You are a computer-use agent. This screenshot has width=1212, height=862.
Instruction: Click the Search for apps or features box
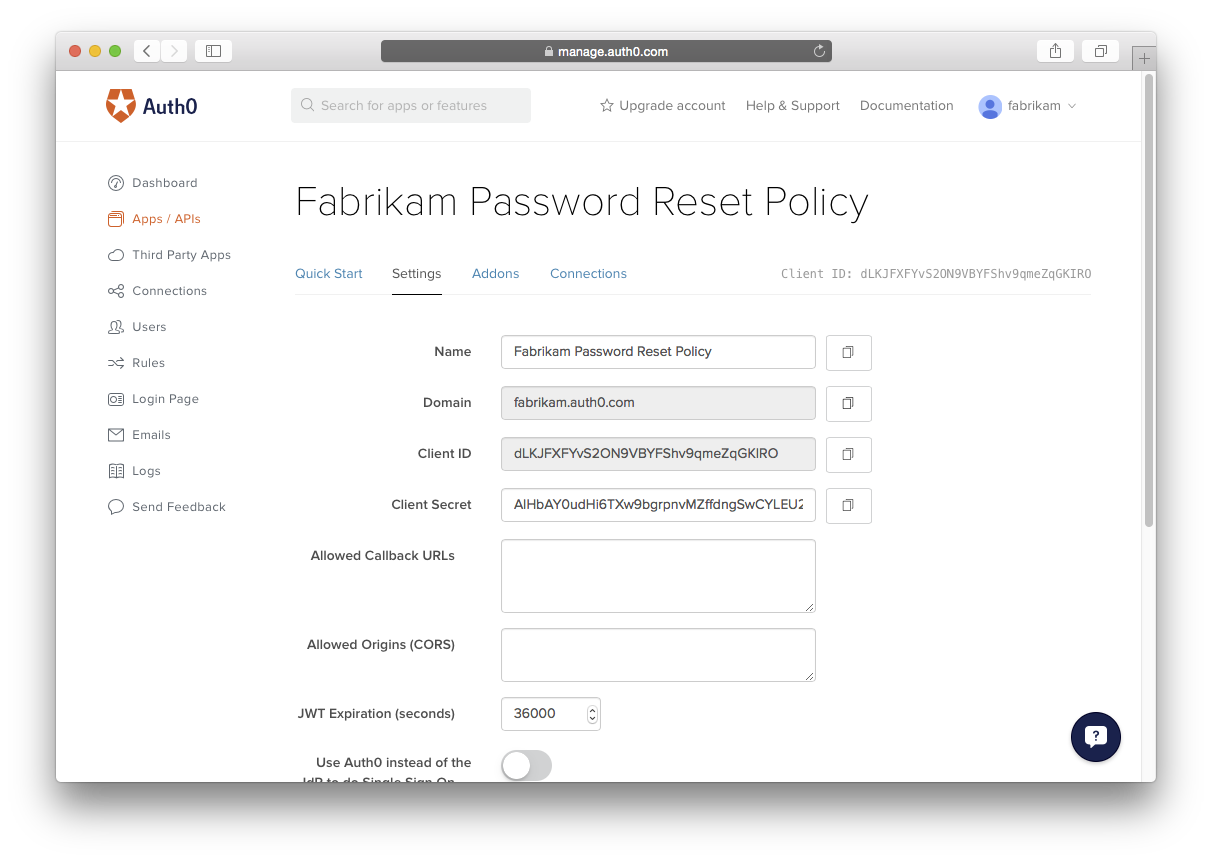[411, 105]
